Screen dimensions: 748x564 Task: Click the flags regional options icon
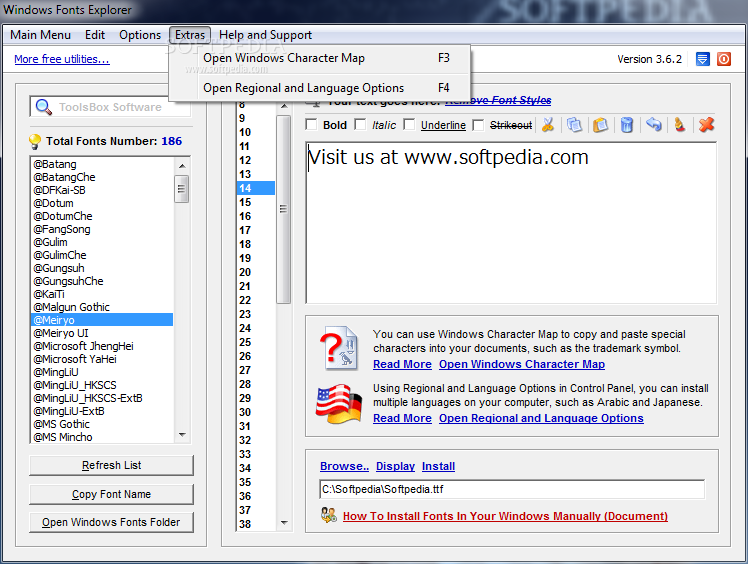click(339, 404)
